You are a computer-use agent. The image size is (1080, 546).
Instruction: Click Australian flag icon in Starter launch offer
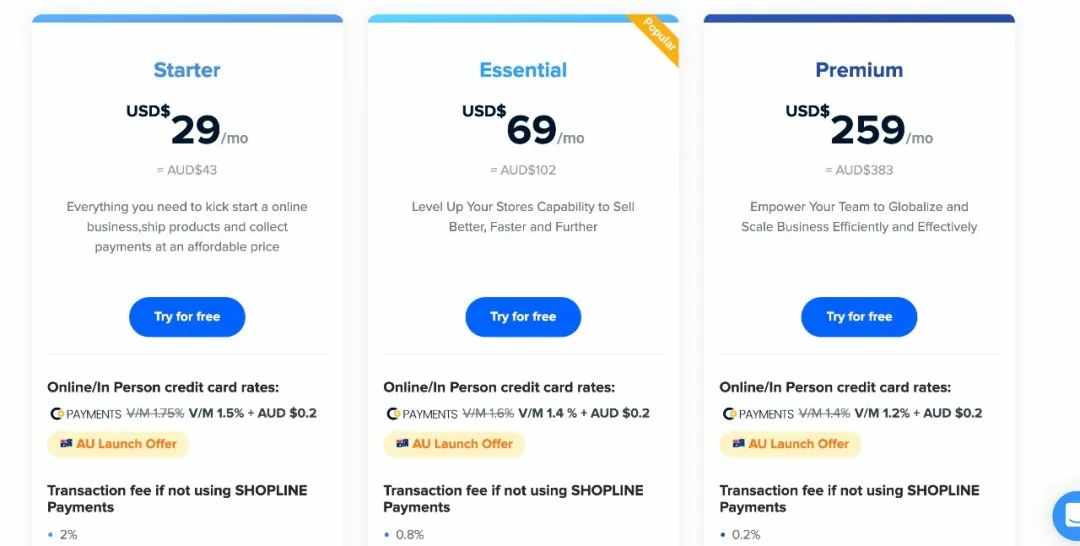click(66, 443)
